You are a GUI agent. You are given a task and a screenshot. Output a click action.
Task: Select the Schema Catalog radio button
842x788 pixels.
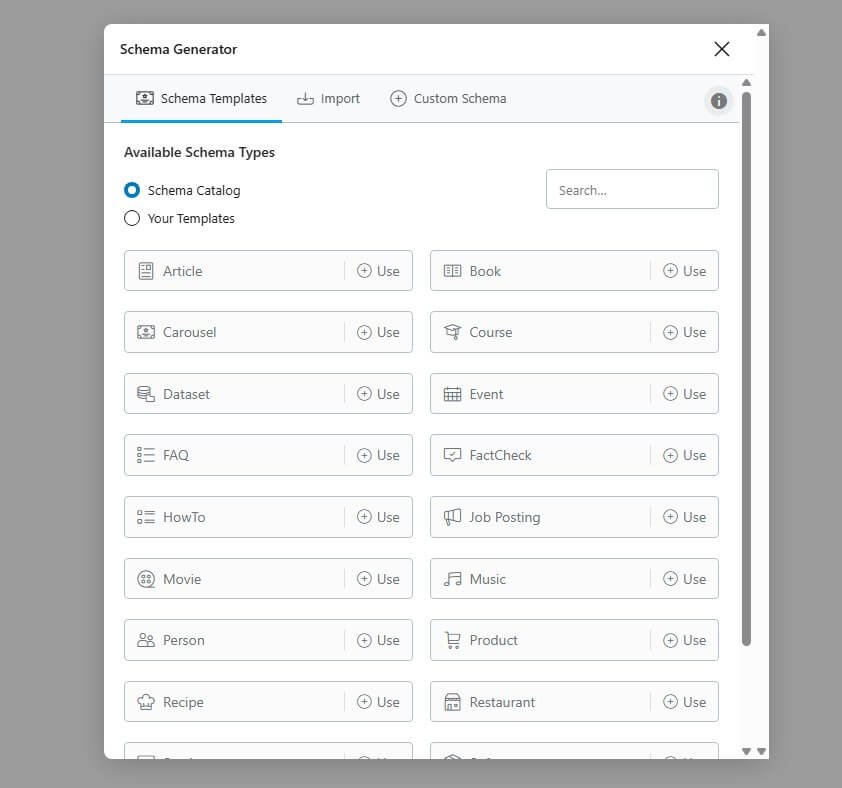(x=132, y=190)
